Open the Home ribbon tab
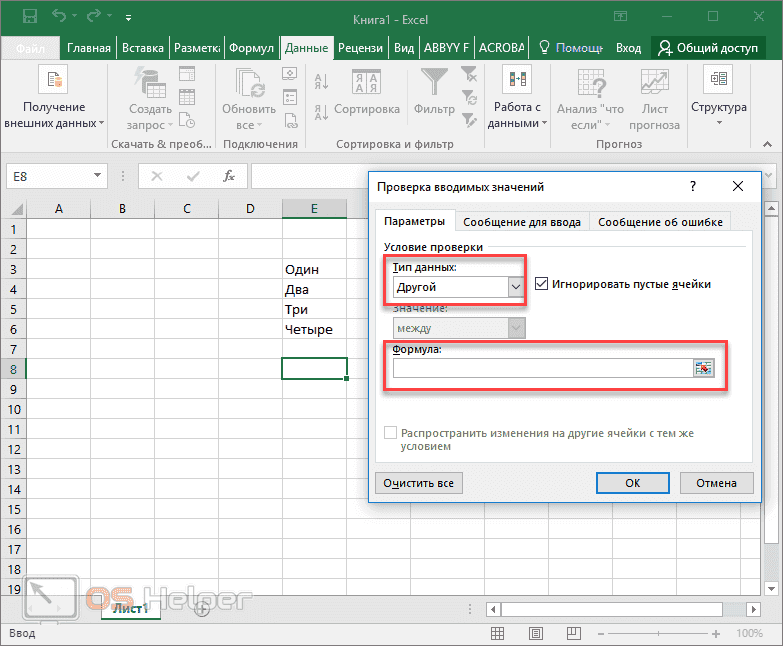 [x=90, y=48]
